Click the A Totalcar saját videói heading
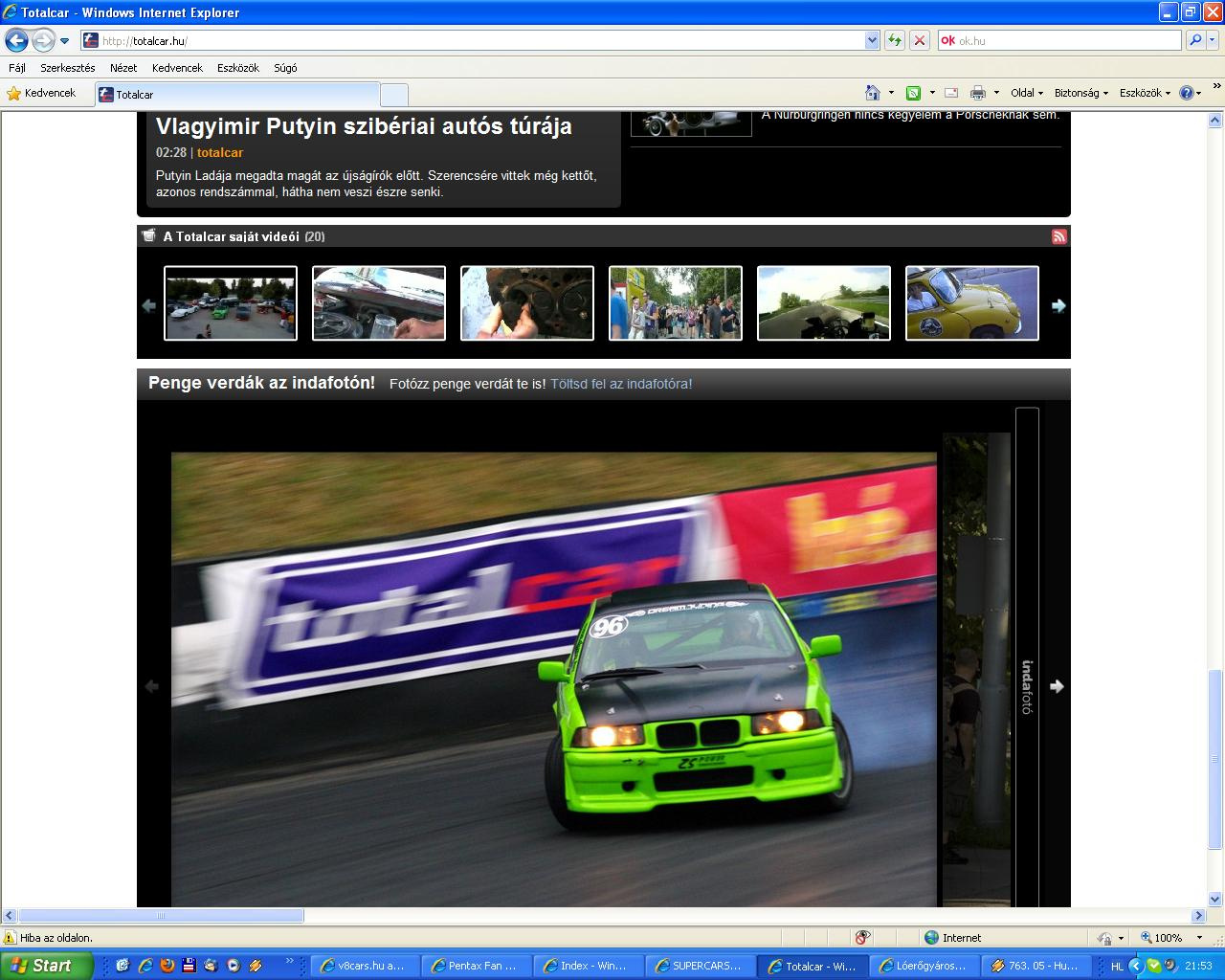 [x=231, y=236]
